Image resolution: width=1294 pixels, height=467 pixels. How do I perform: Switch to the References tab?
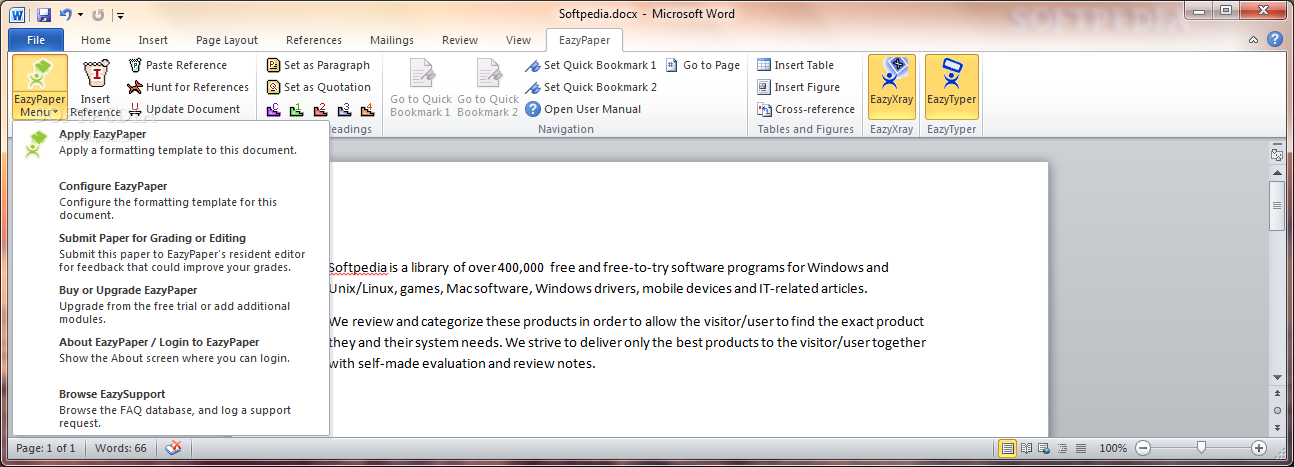(x=314, y=40)
